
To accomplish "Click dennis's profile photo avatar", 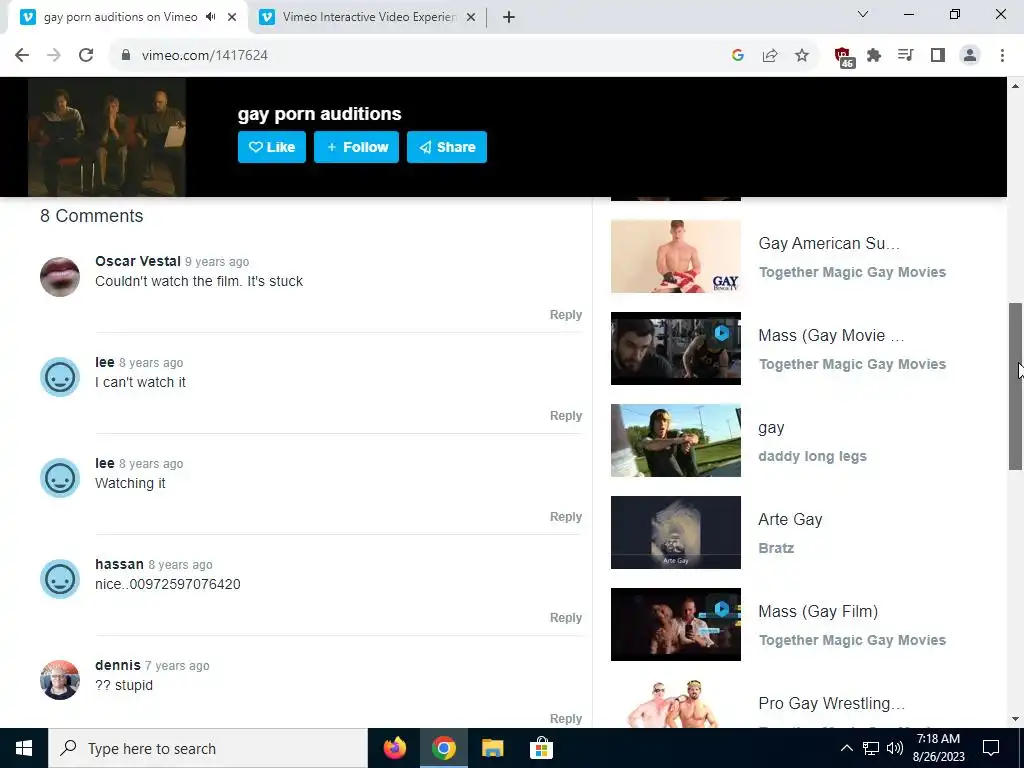I will pos(60,680).
